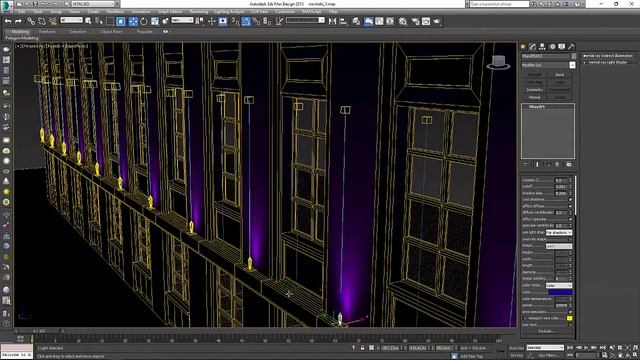Open the reference coordinate system dropdown
Viewport: 640px width, 360px height.
[182, 20]
